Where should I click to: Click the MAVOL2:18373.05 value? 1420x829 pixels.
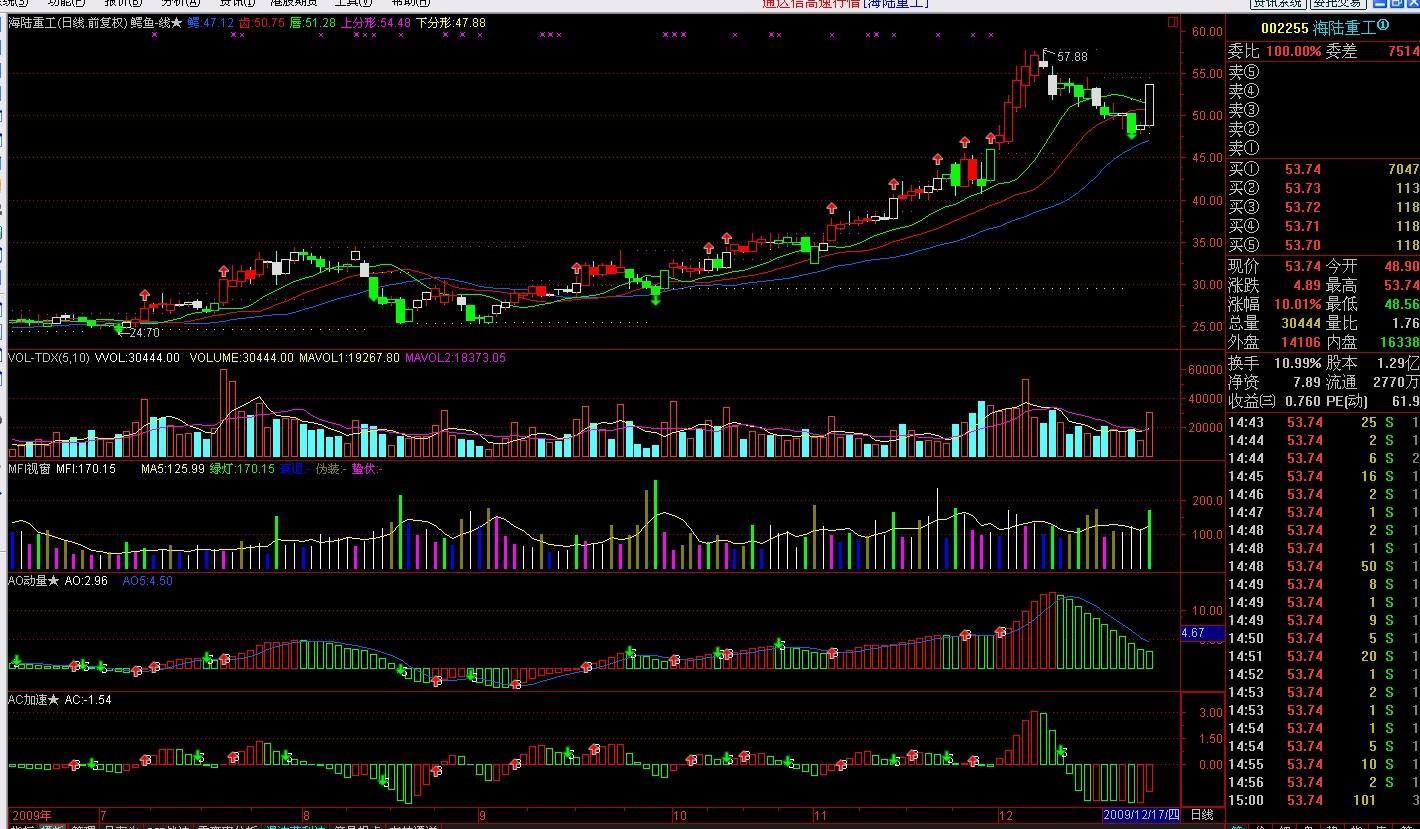455,357
